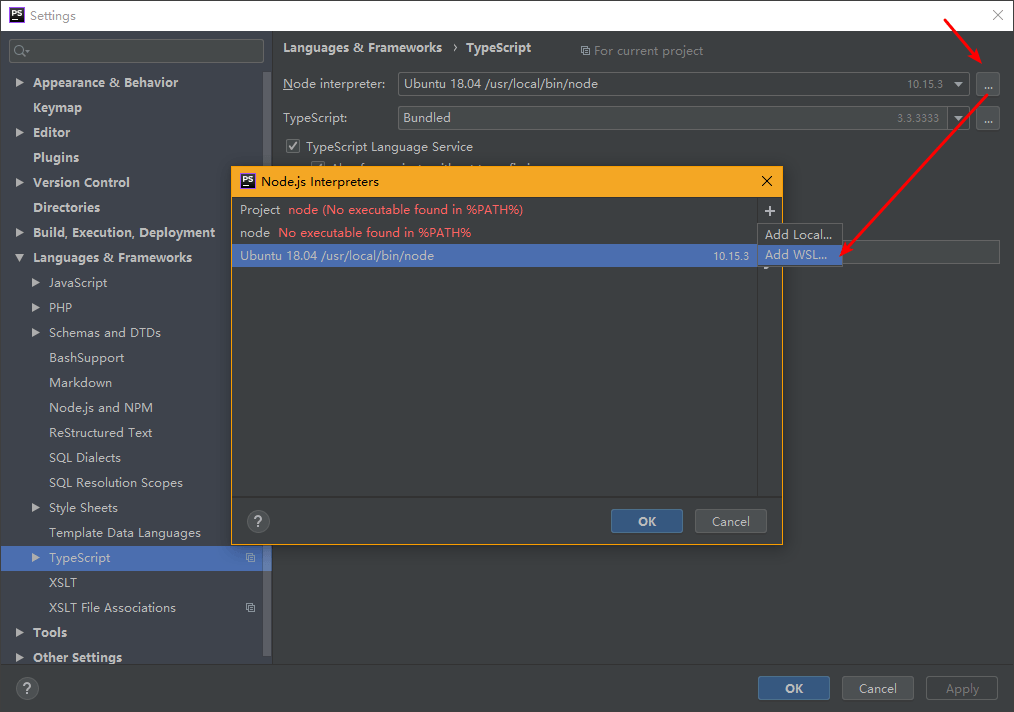Open Directories settings page
1014x712 pixels.
coord(67,207)
